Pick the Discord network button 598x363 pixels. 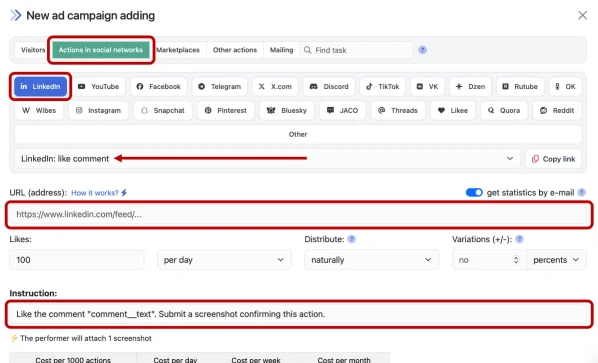(x=329, y=87)
